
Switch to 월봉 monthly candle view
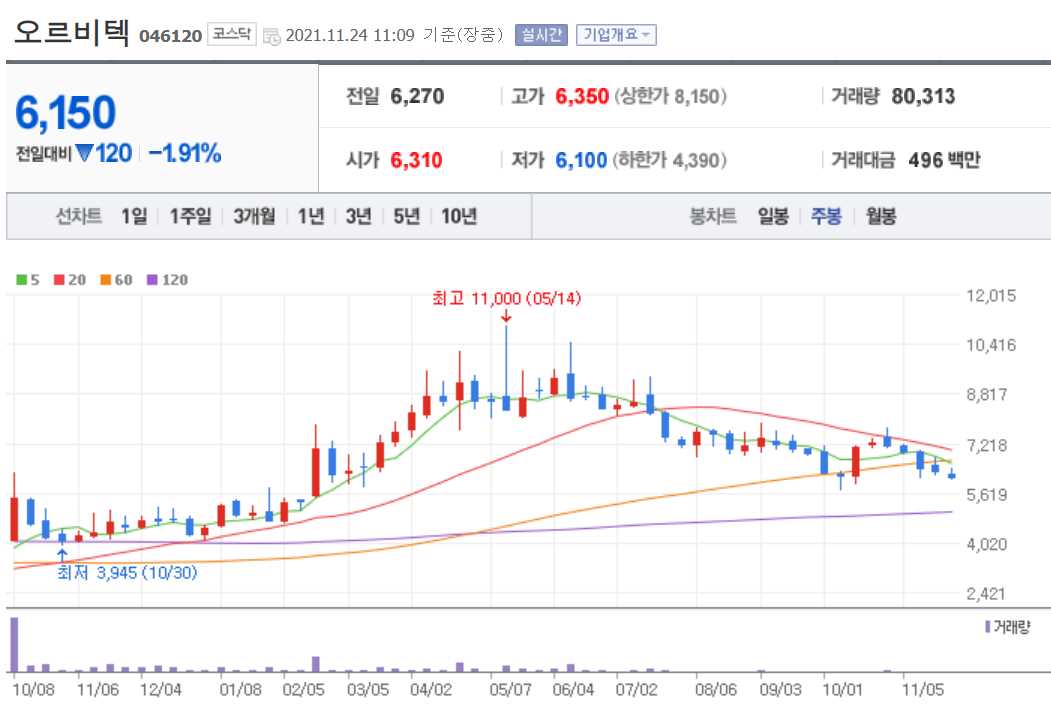[x=880, y=215]
